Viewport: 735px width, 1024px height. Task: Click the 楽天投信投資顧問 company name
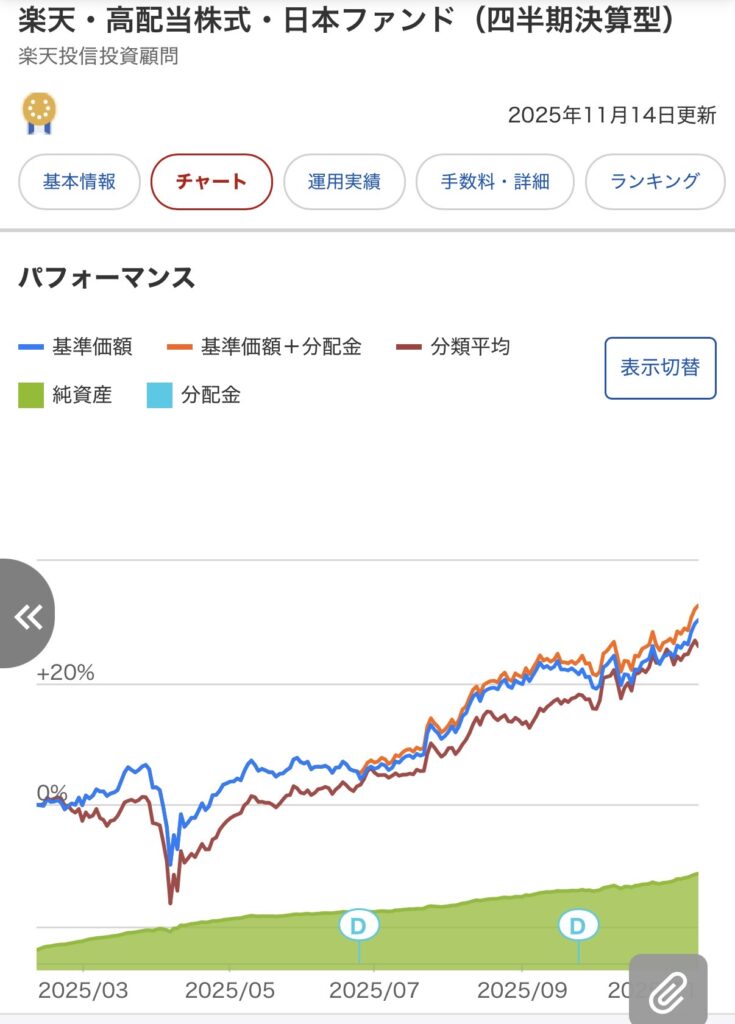pyautogui.click(x=98, y=56)
